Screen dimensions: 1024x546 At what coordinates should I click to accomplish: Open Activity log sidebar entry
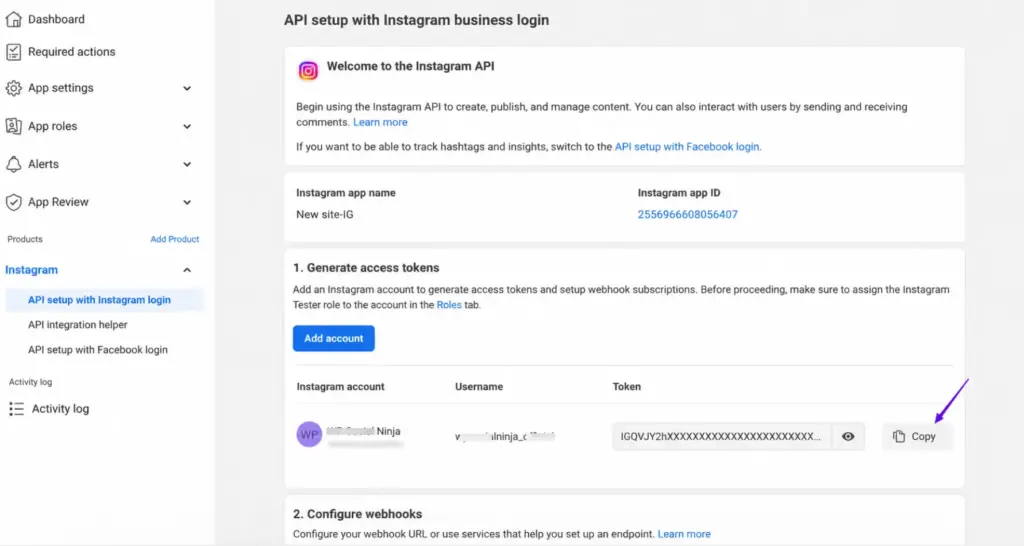(60, 409)
